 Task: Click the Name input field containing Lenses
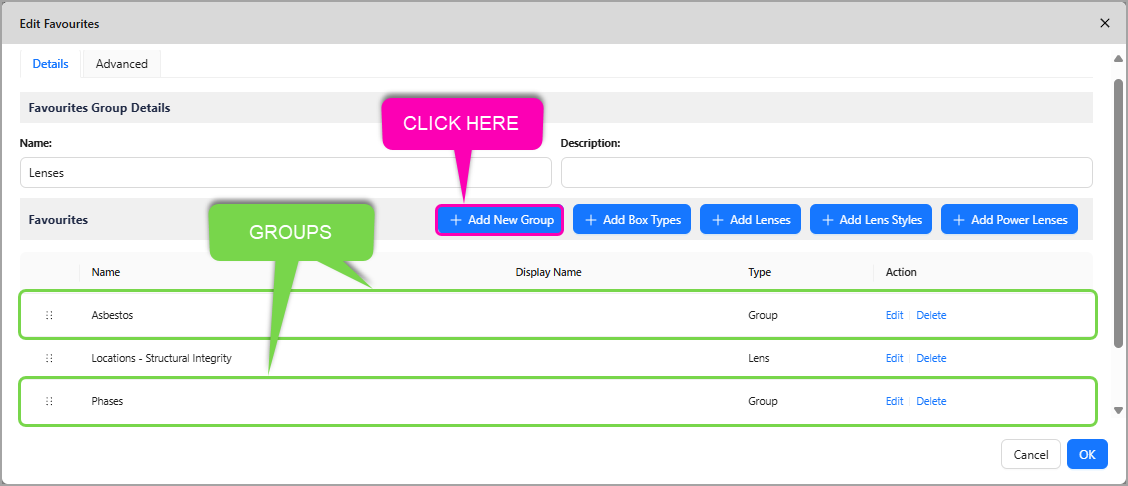(285, 172)
